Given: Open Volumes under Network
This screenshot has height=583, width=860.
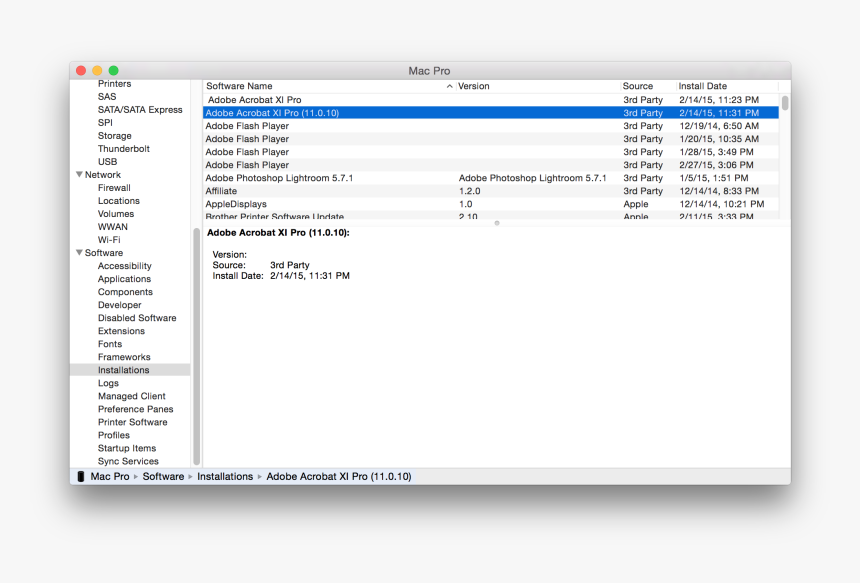Looking at the screenshot, I should tap(115, 213).
